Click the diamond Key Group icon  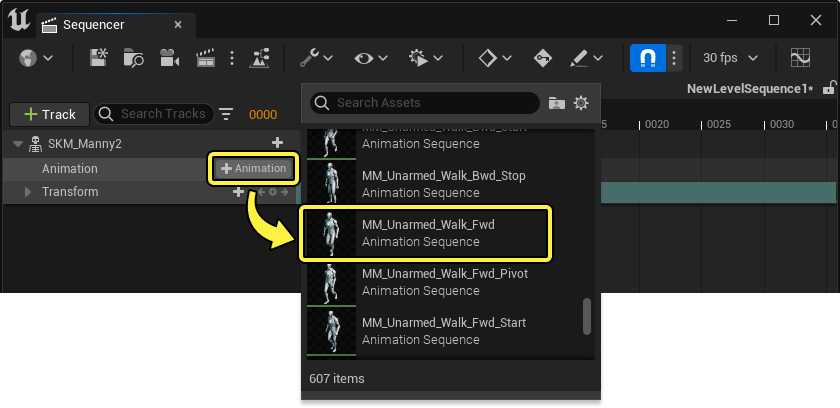tap(488, 58)
